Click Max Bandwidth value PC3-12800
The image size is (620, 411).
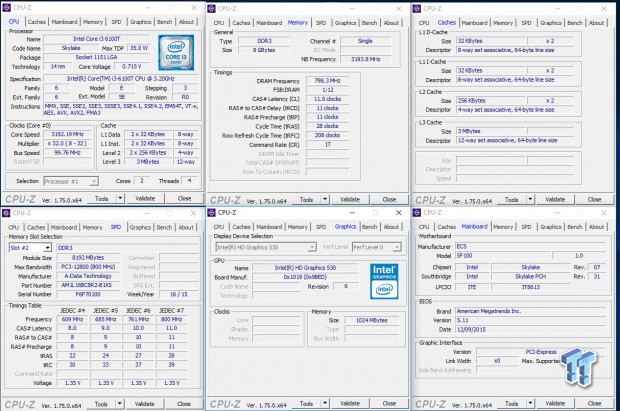pos(88,267)
